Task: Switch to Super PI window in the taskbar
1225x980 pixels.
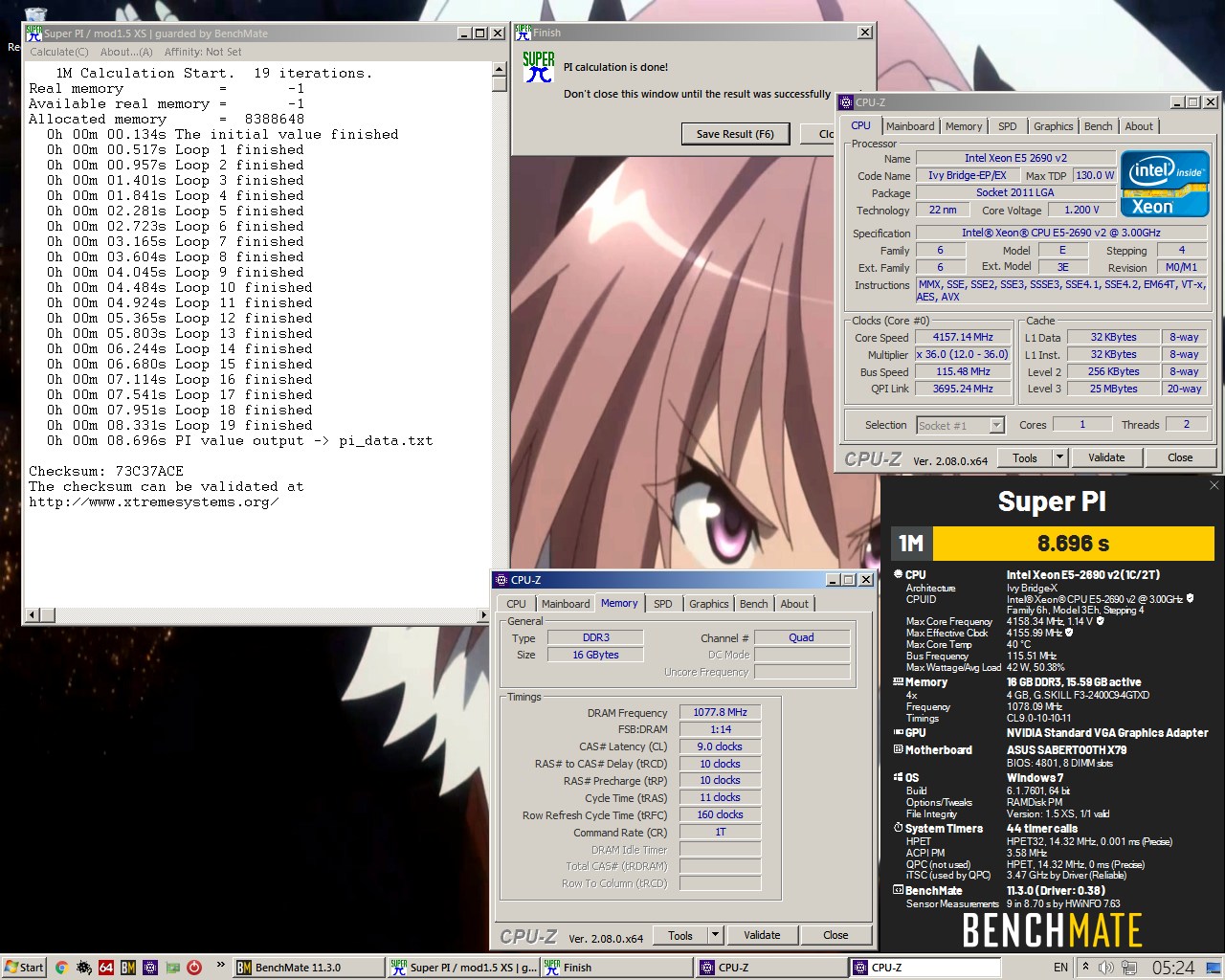Action: tap(463, 968)
